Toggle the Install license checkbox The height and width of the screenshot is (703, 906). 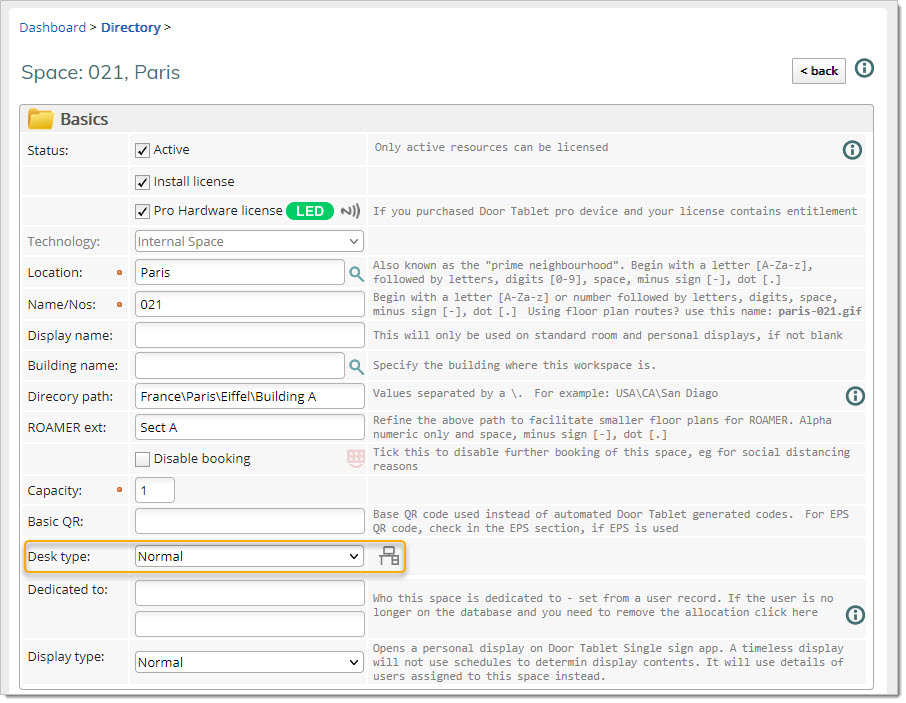(x=142, y=182)
